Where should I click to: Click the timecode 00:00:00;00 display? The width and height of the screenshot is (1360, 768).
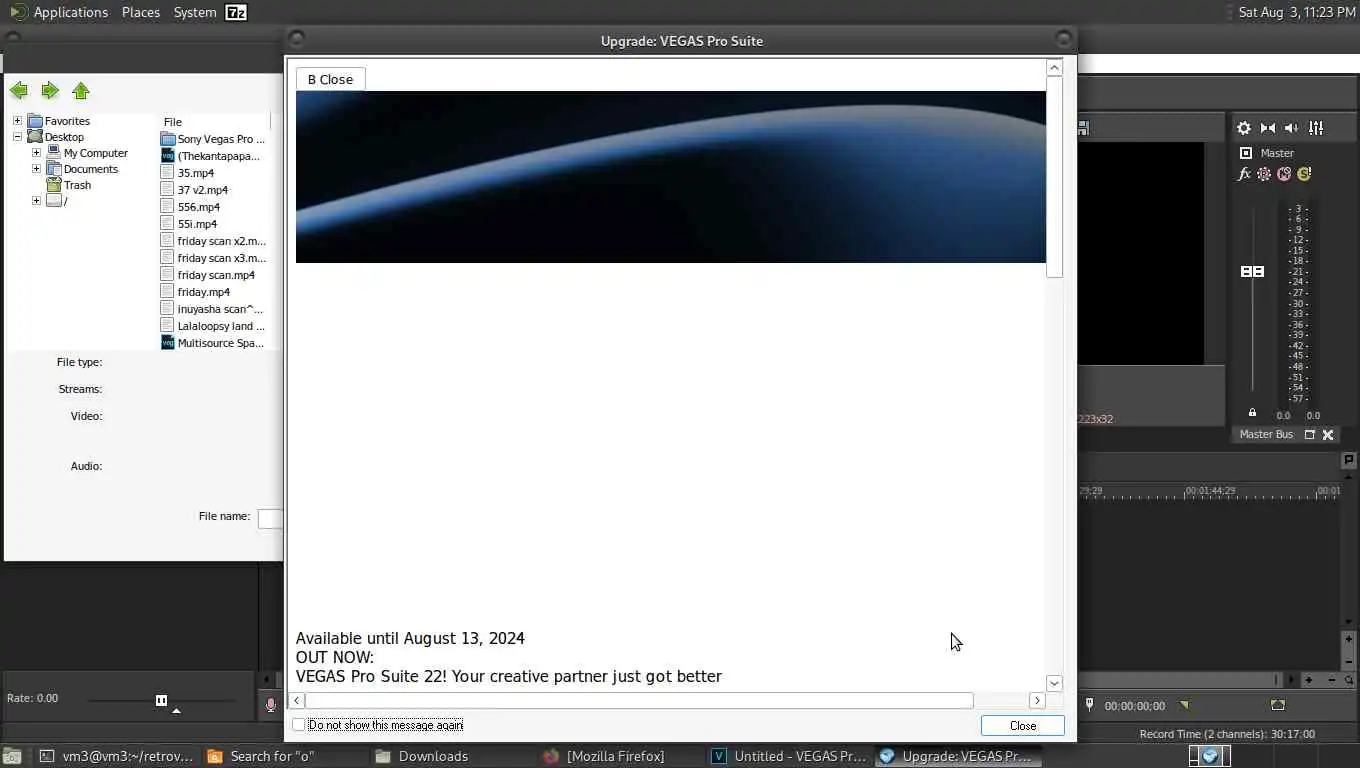[x=1135, y=706]
